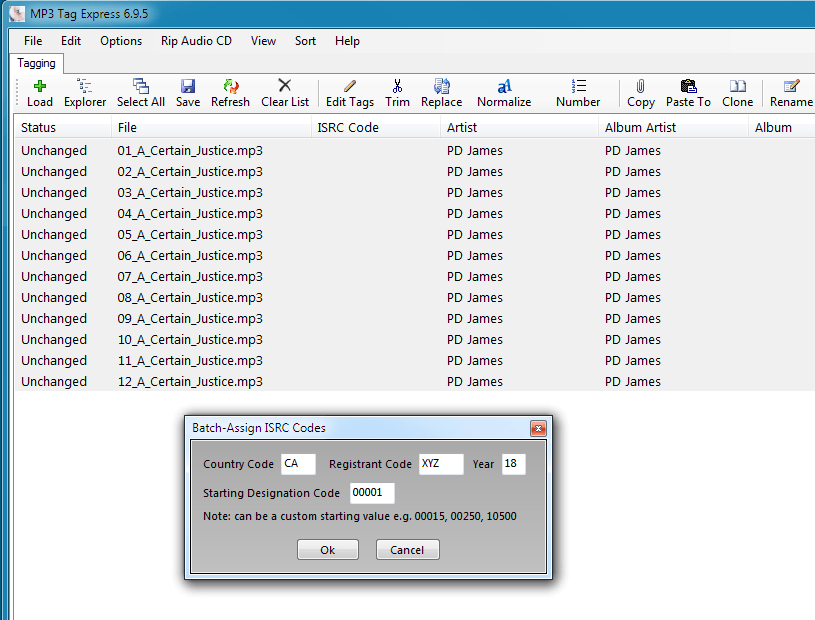
Task: Clear the current file list
Action: click(283, 92)
